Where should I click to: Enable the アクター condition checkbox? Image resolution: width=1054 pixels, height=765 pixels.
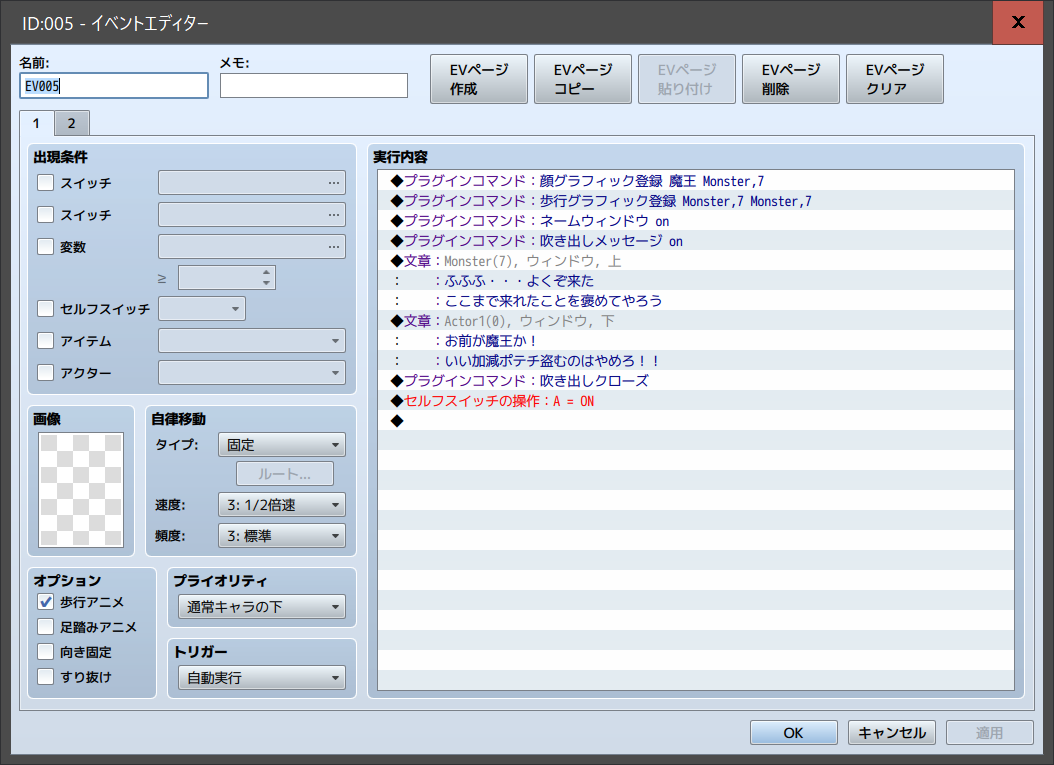pyautogui.click(x=46, y=372)
